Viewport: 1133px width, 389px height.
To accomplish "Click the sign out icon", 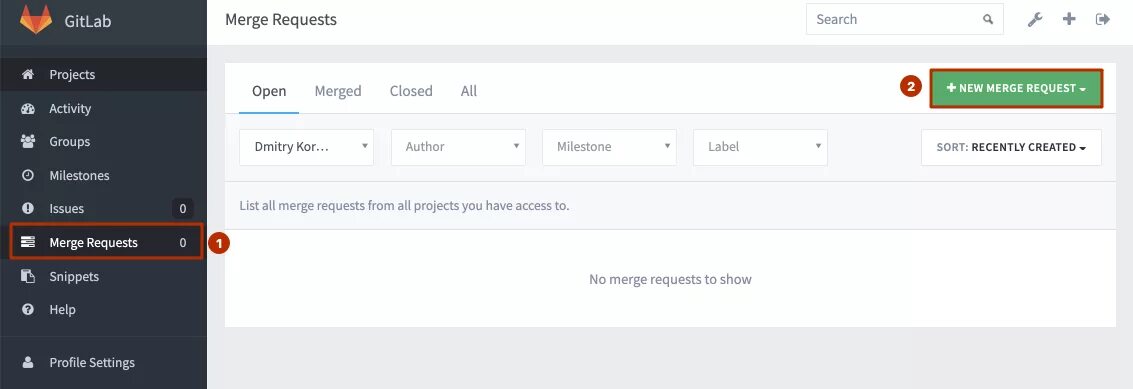I will click(1103, 19).
